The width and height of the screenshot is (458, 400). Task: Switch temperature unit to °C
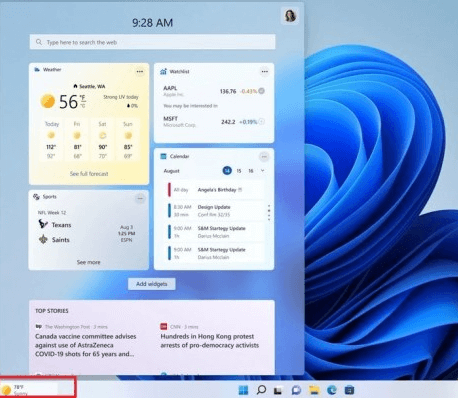pos(82,105)
